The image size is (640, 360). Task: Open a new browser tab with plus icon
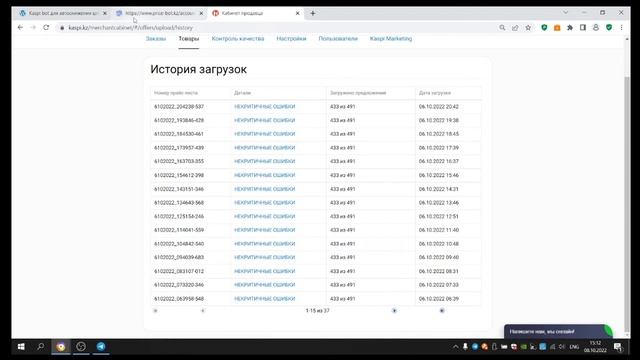(x=313, y=13)
